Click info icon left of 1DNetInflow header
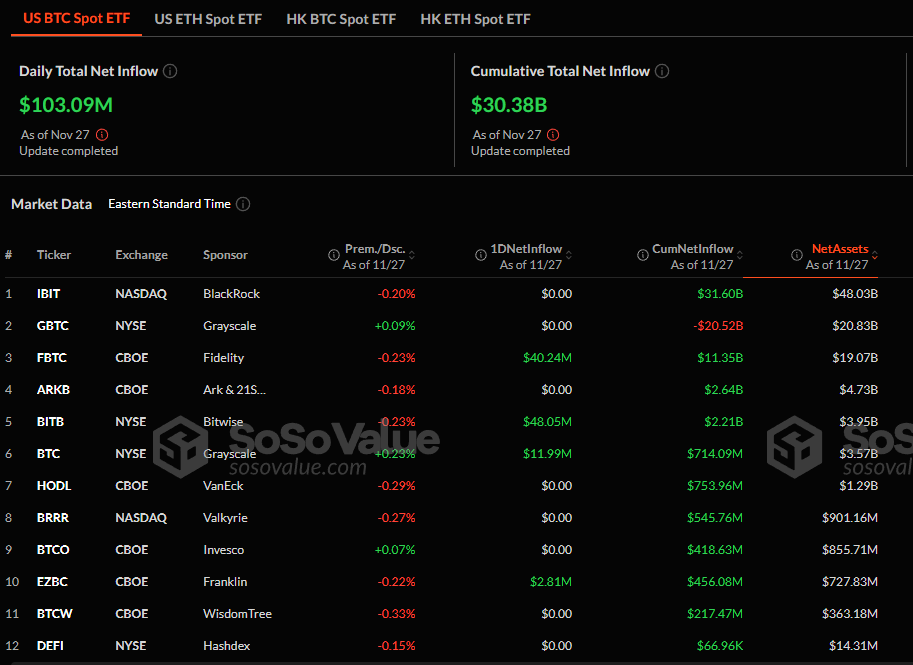 point(481,255)
